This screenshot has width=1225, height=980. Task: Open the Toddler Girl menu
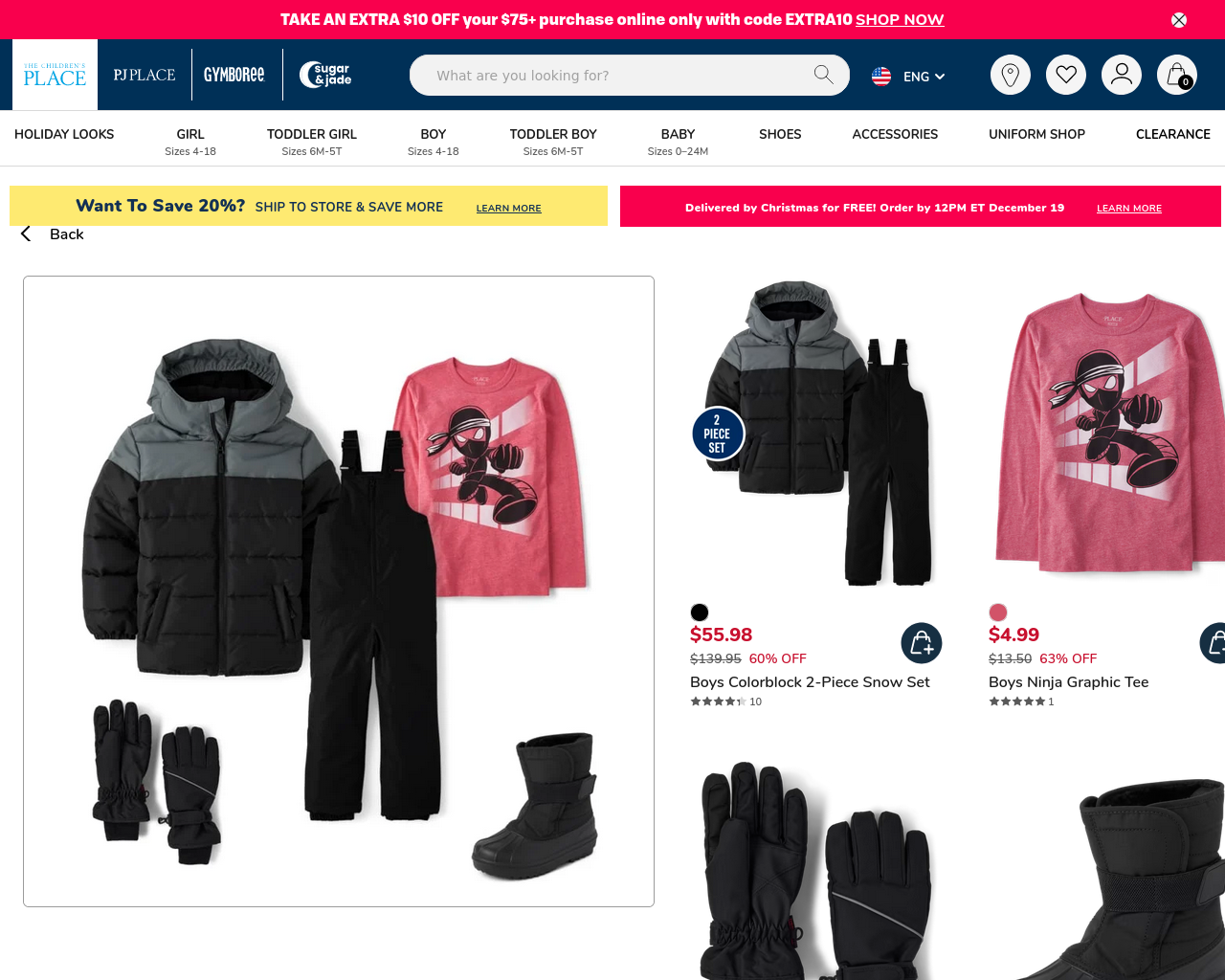[312, 141]
